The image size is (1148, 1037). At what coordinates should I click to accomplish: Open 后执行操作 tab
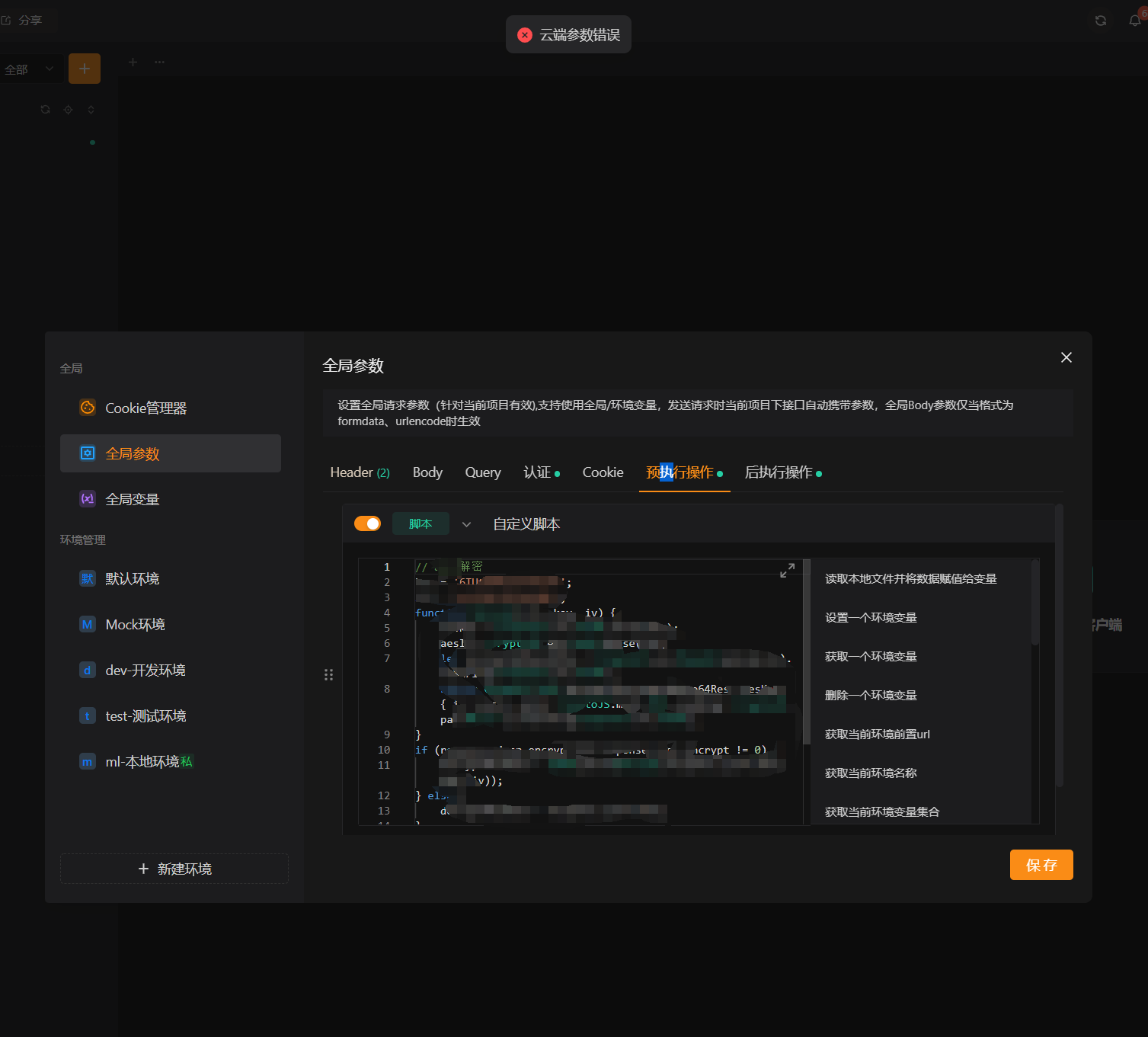(783, 472)
